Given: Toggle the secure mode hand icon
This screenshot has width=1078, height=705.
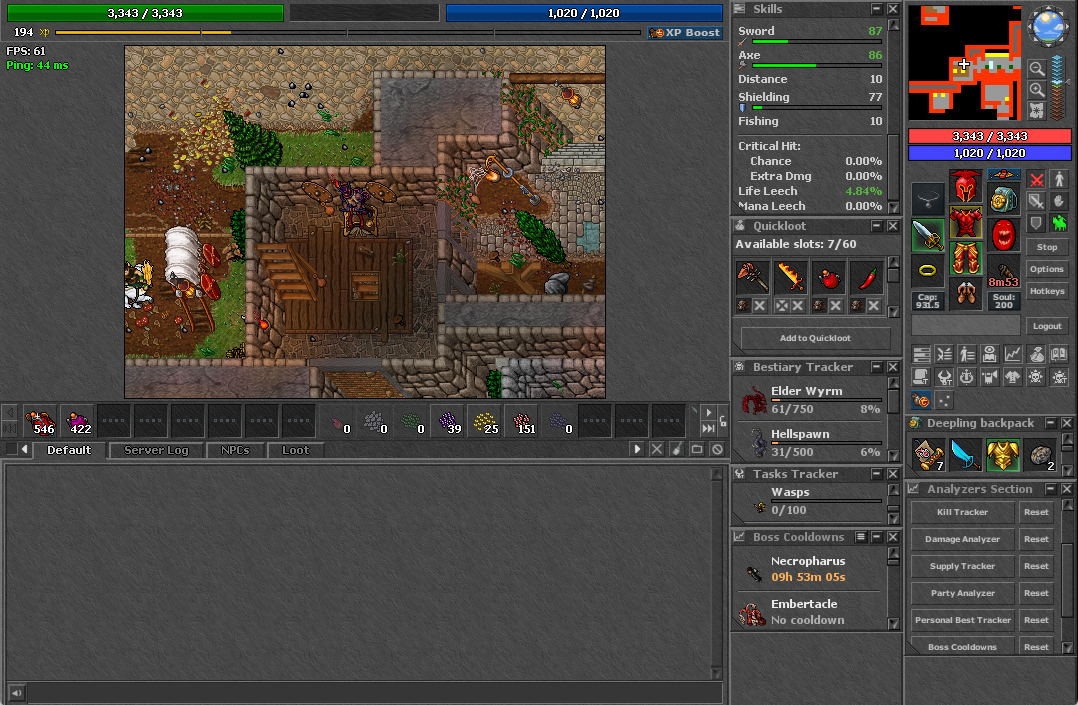Looking at the screenshot, I should [1059, 201].
